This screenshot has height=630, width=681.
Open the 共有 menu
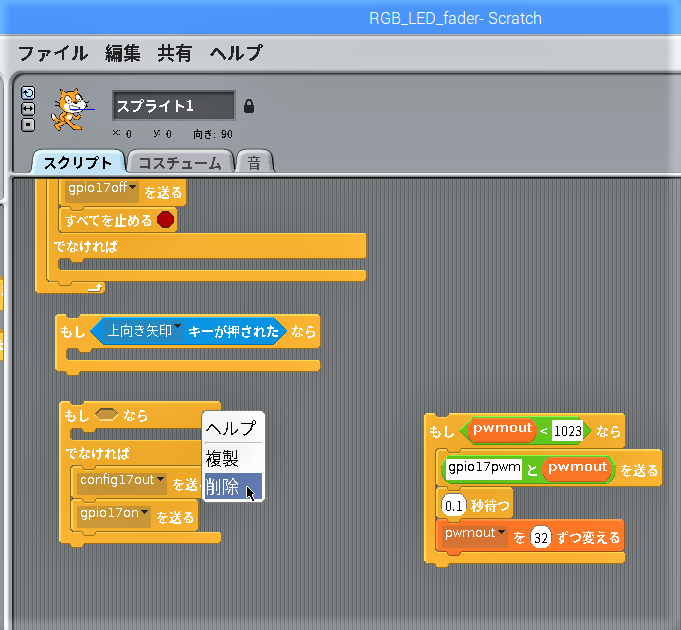pyautogui.click(x=175, y=53)
